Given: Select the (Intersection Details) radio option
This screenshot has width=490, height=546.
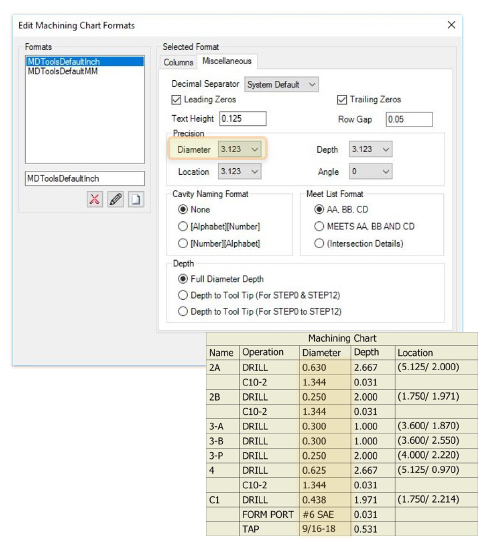Looking at the screenshot, I should pyautogui.click(x=319, y=243).
